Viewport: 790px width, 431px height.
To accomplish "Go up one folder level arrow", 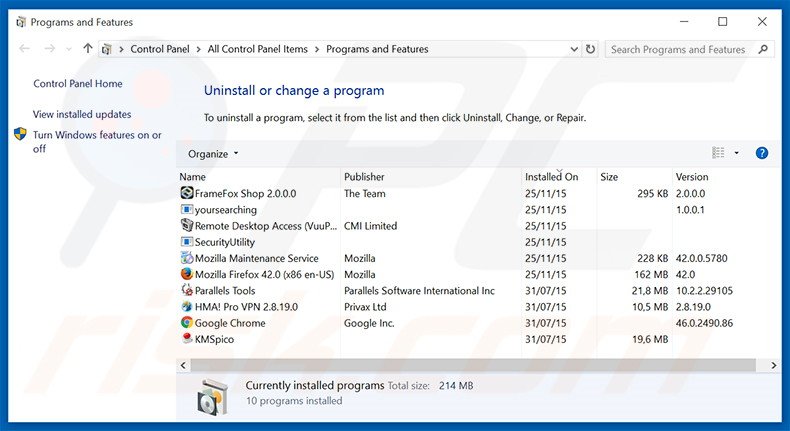I will (88, 48).
